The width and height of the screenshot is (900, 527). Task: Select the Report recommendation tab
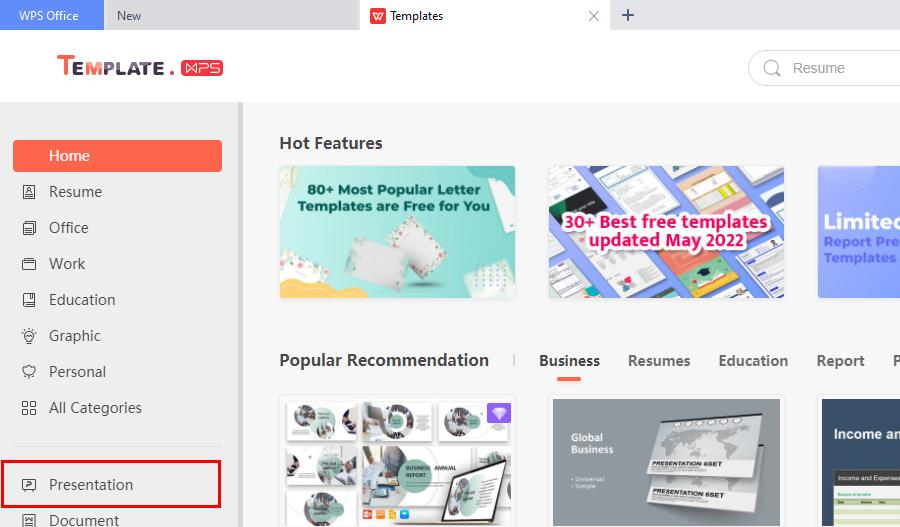(840, 361)
